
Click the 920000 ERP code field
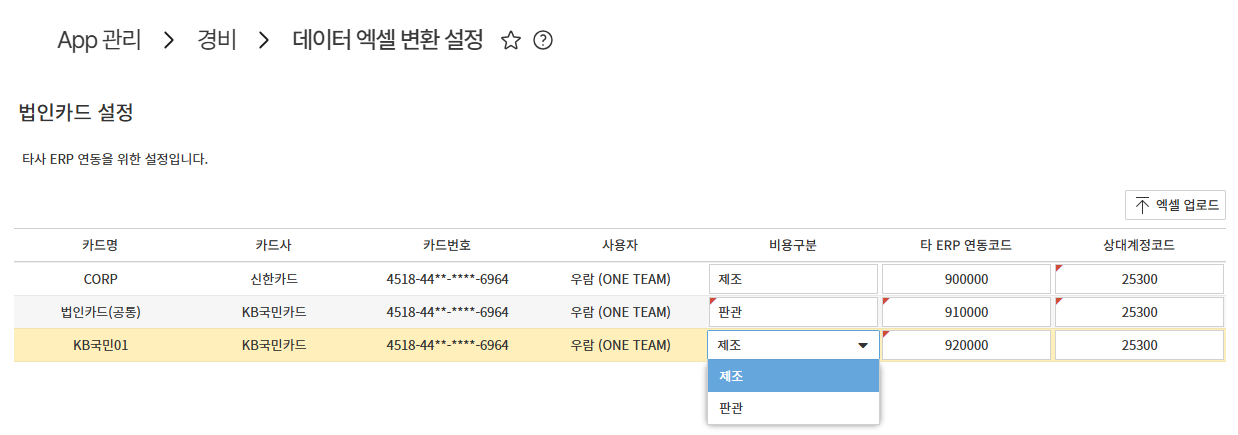coord(966,346)
